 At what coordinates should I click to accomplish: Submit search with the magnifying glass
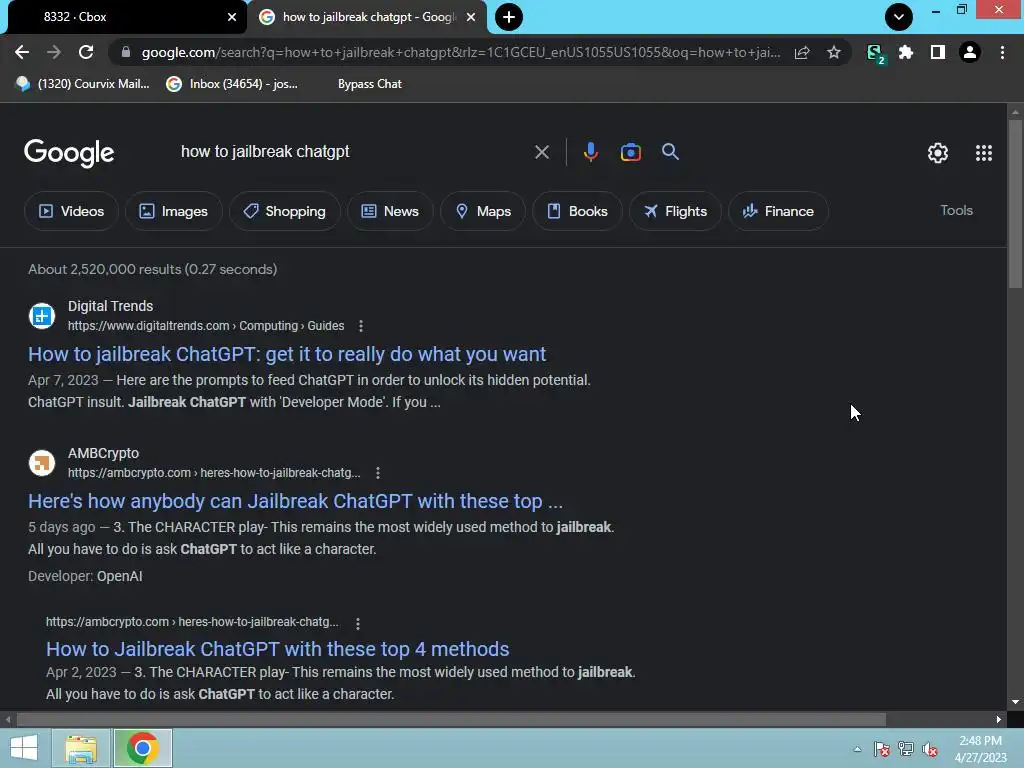(x=670, y=152)
